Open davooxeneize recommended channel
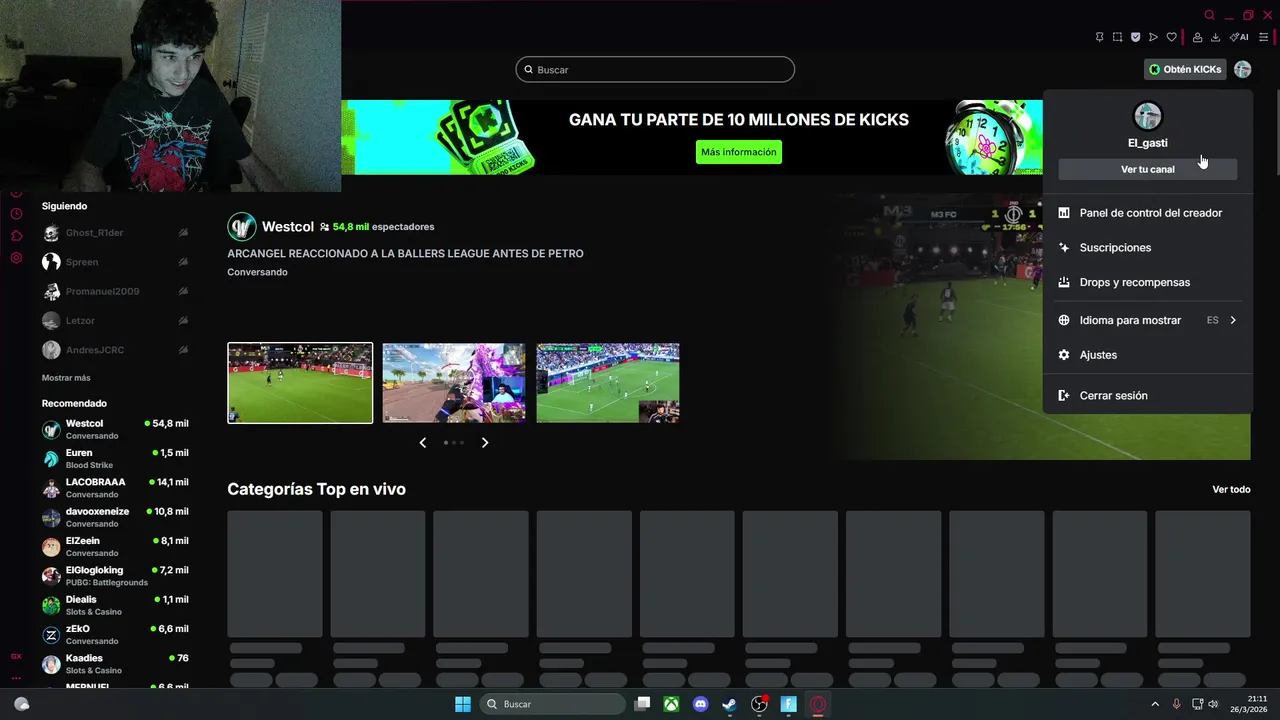Image resolution: width=1280 pixels, height=720 pixels. 115,517
